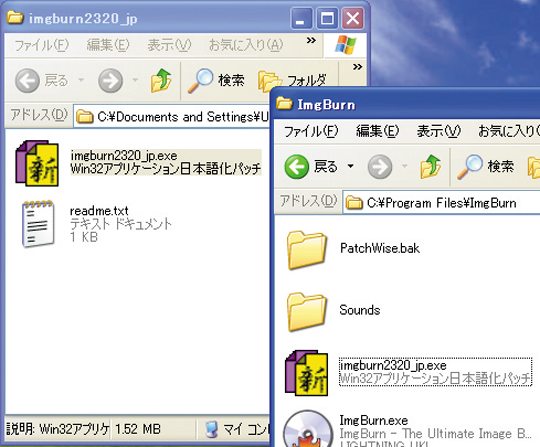540x447 pixels.
Task: Expand Back history dropdown in ImgBurn window
Action: coord(350,167)
